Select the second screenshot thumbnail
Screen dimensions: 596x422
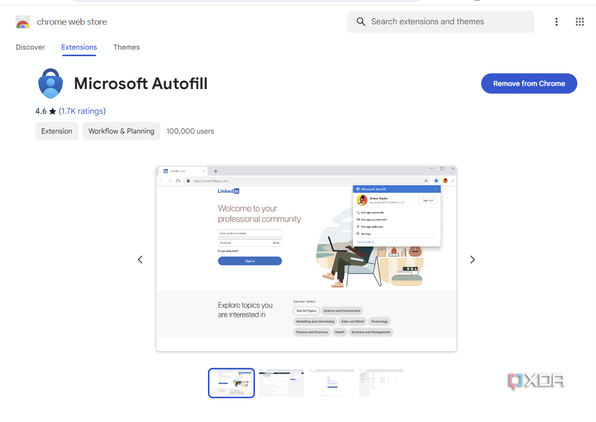[281, 383]
